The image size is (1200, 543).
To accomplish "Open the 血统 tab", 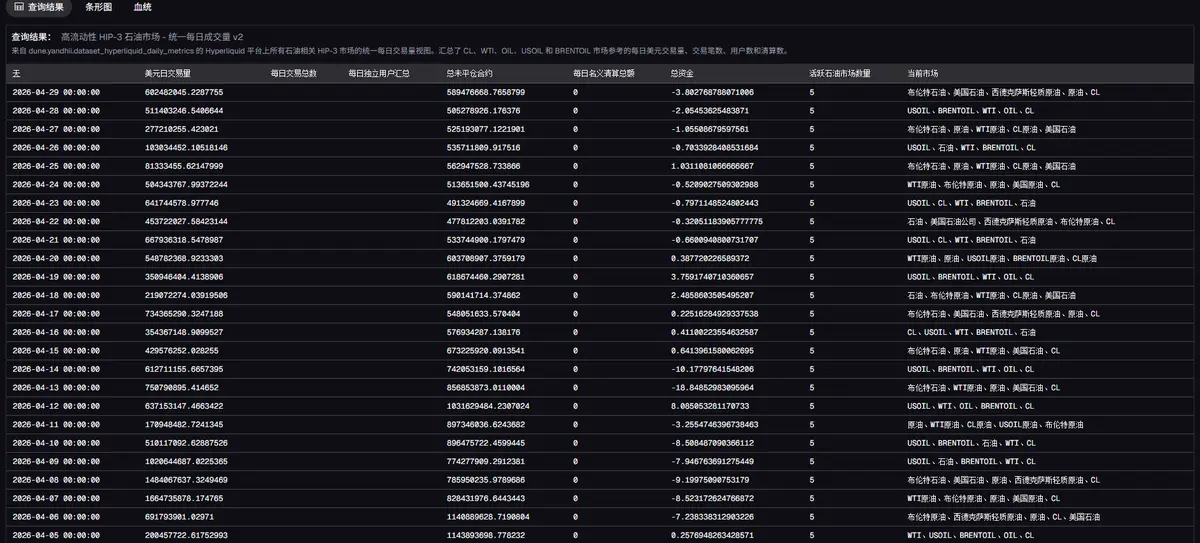I will point(143,7).
